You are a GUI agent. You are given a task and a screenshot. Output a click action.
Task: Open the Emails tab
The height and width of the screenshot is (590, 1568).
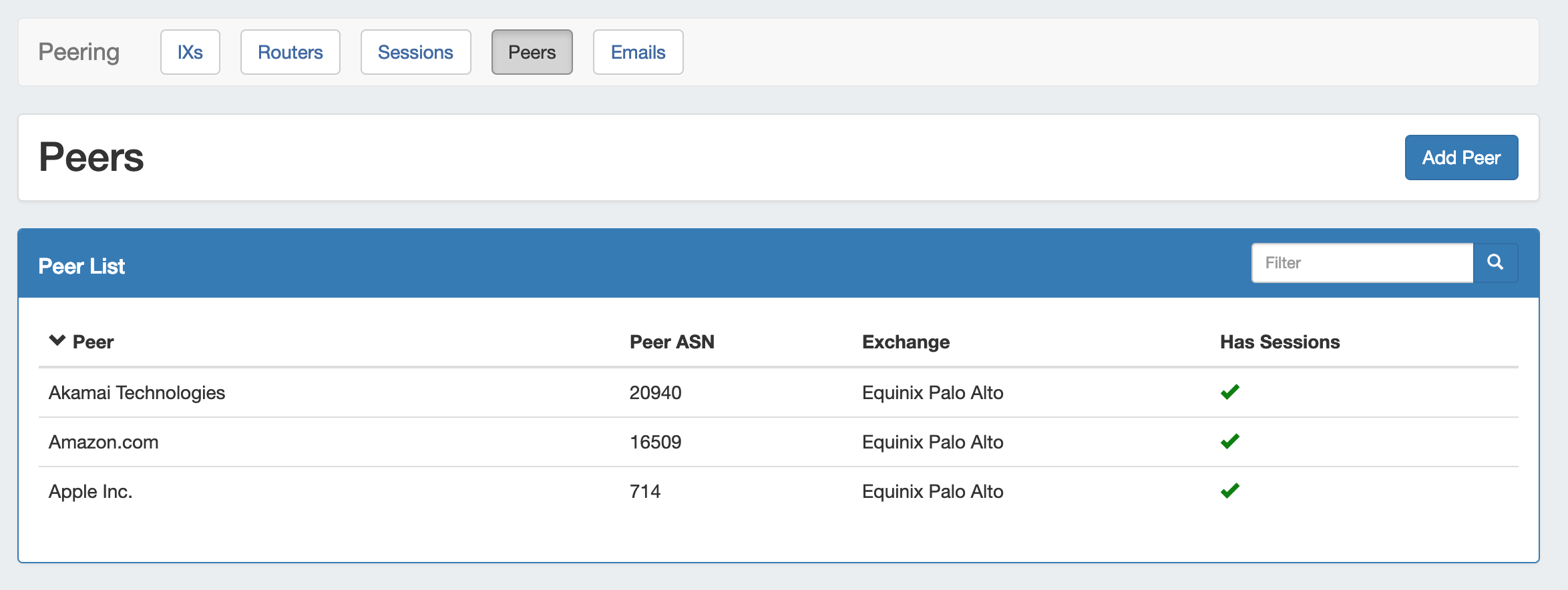tap(638, 52)
